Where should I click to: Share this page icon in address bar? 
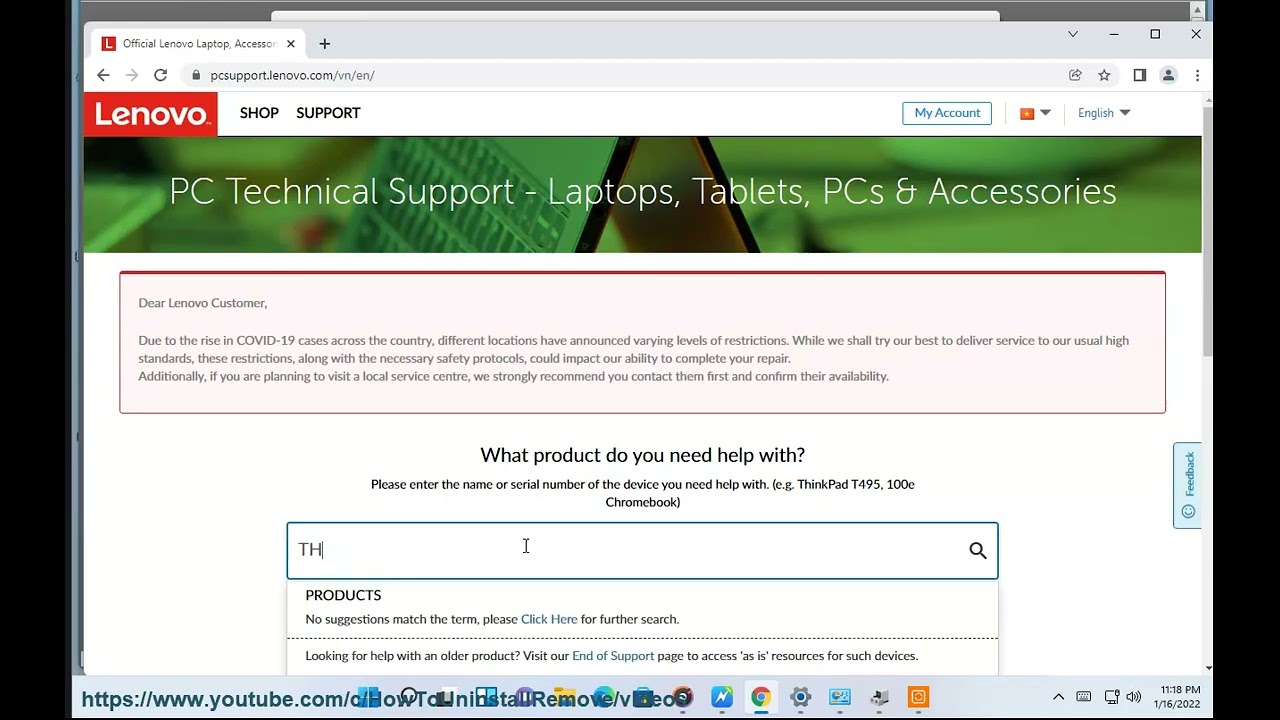1075,75
